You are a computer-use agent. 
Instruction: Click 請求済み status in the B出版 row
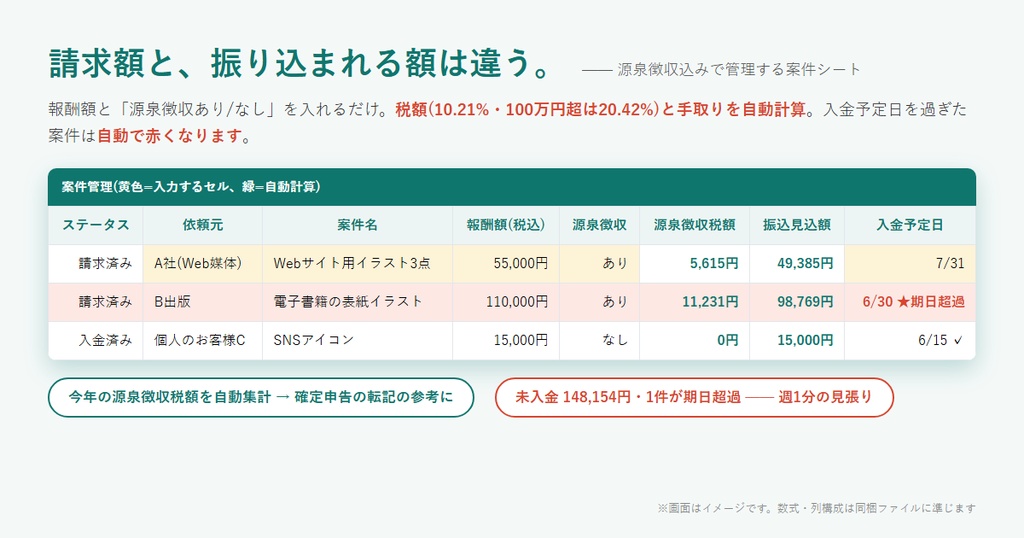click(x=95, y=302)
